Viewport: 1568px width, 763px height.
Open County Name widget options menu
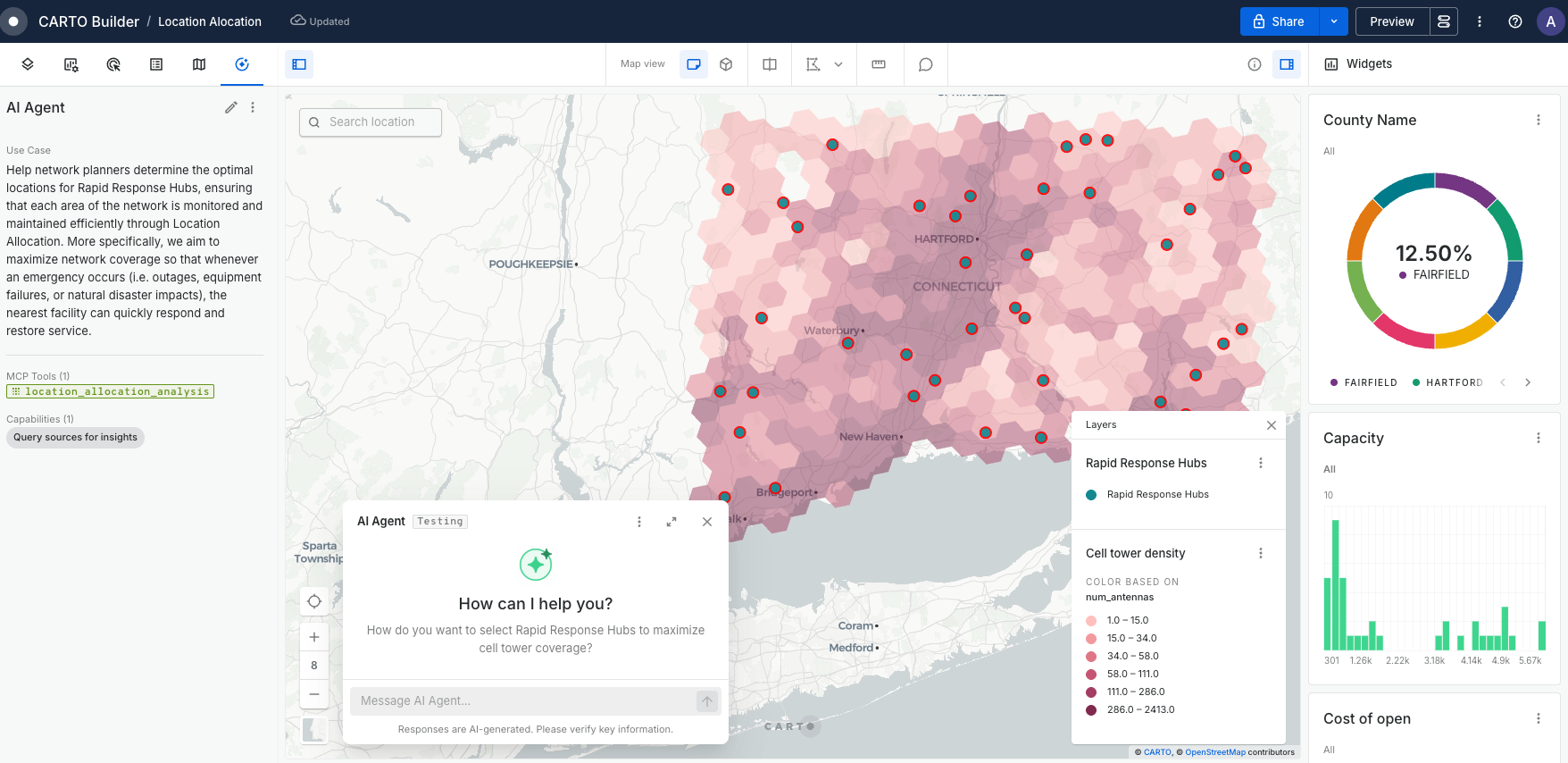(x=1538, y=120)
